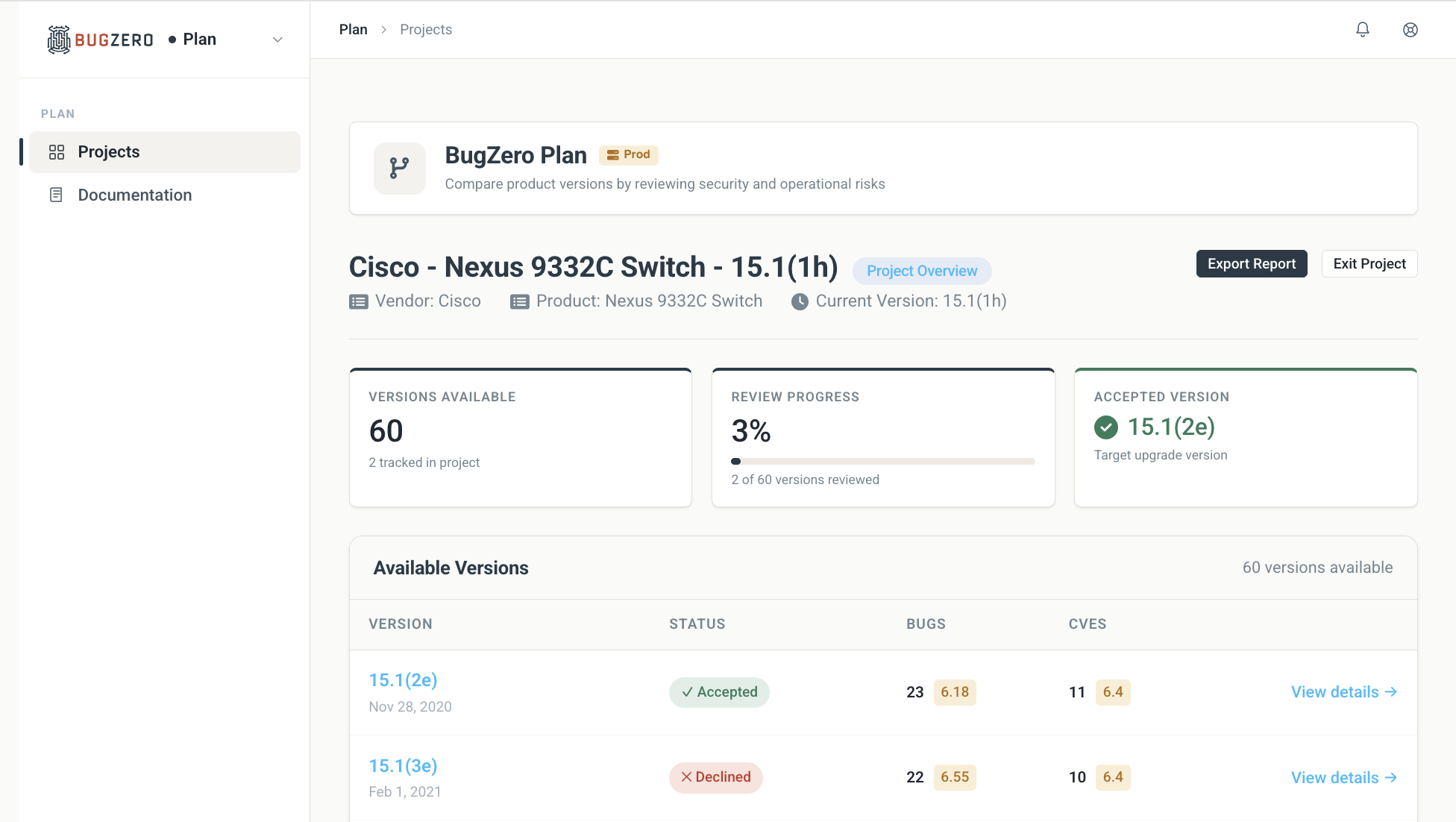
Task: Click the Versions Available count 60
Action: pos(386,431)
